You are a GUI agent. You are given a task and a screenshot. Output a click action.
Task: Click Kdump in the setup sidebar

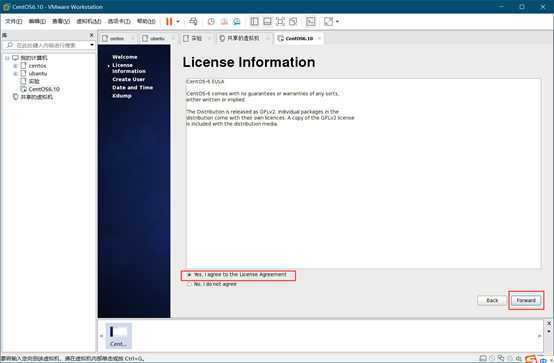point(122,96)
